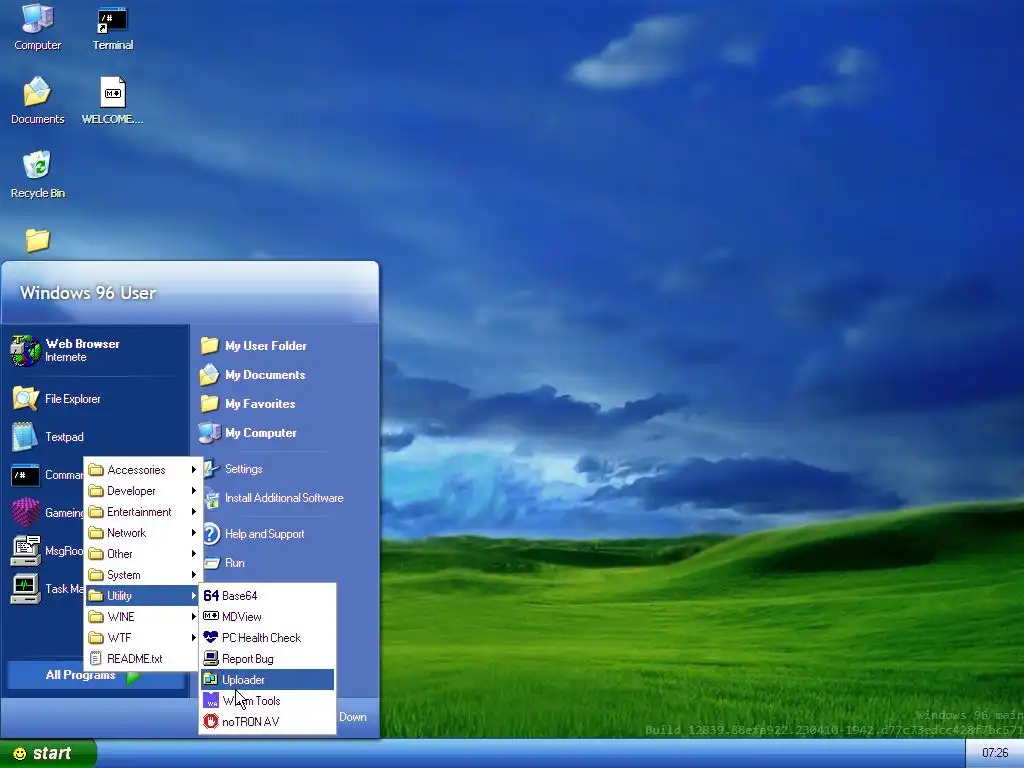The image size is (1024, 768).
Task: Open README.txt in the programs list
Action: 142,658
